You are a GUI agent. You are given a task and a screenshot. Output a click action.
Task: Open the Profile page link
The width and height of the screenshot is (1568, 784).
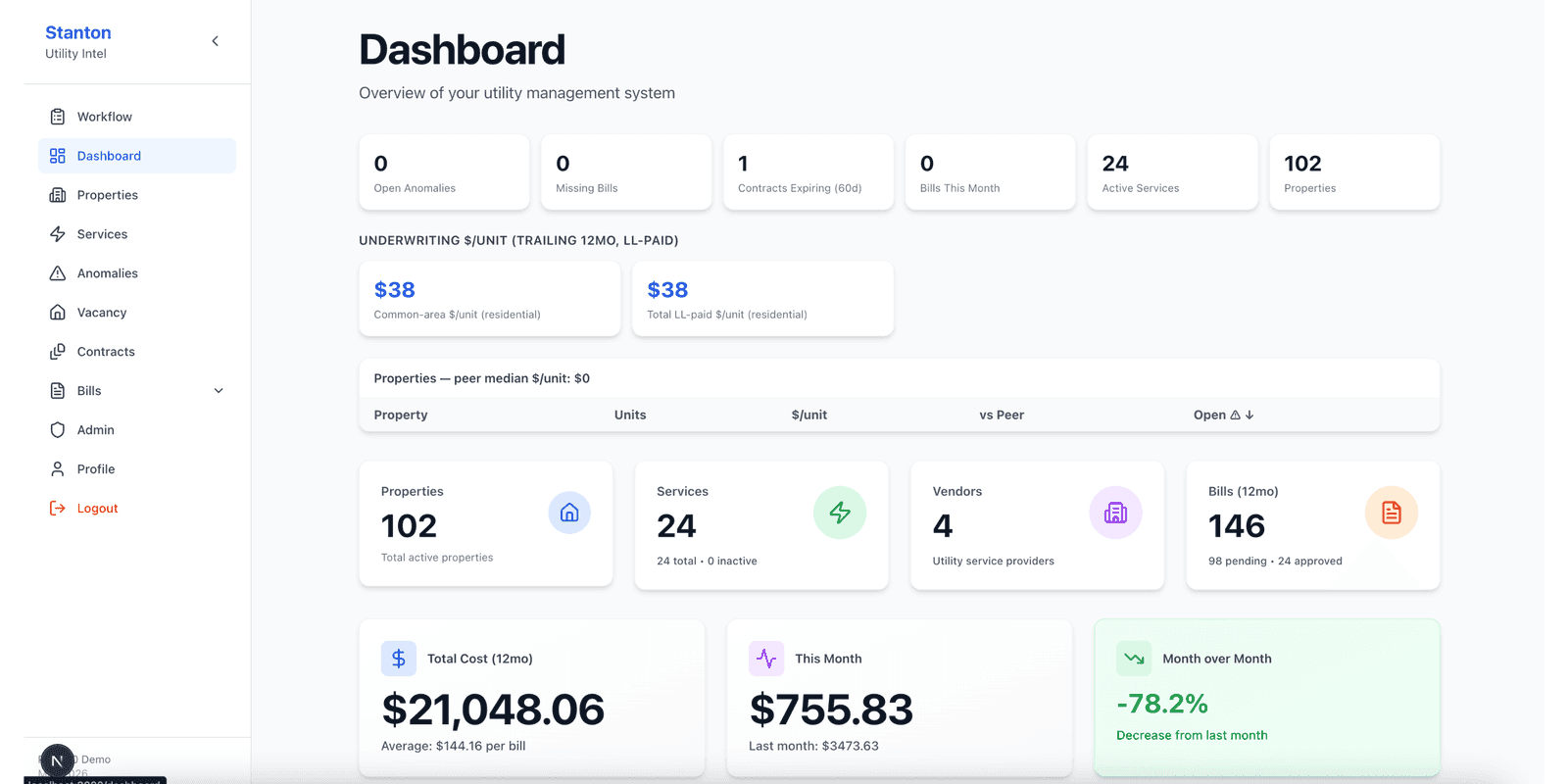click(137, 469)
